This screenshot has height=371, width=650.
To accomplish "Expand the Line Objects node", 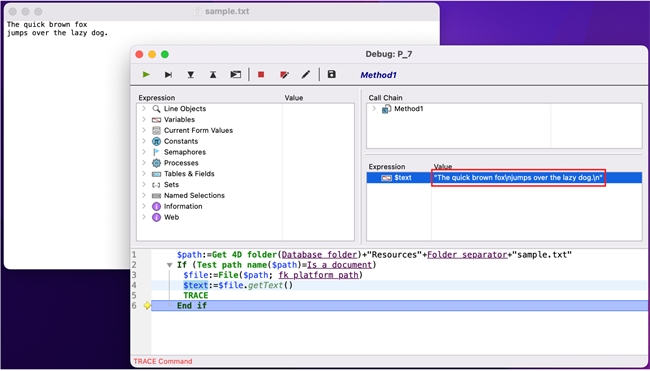I will tap(144, 109).
